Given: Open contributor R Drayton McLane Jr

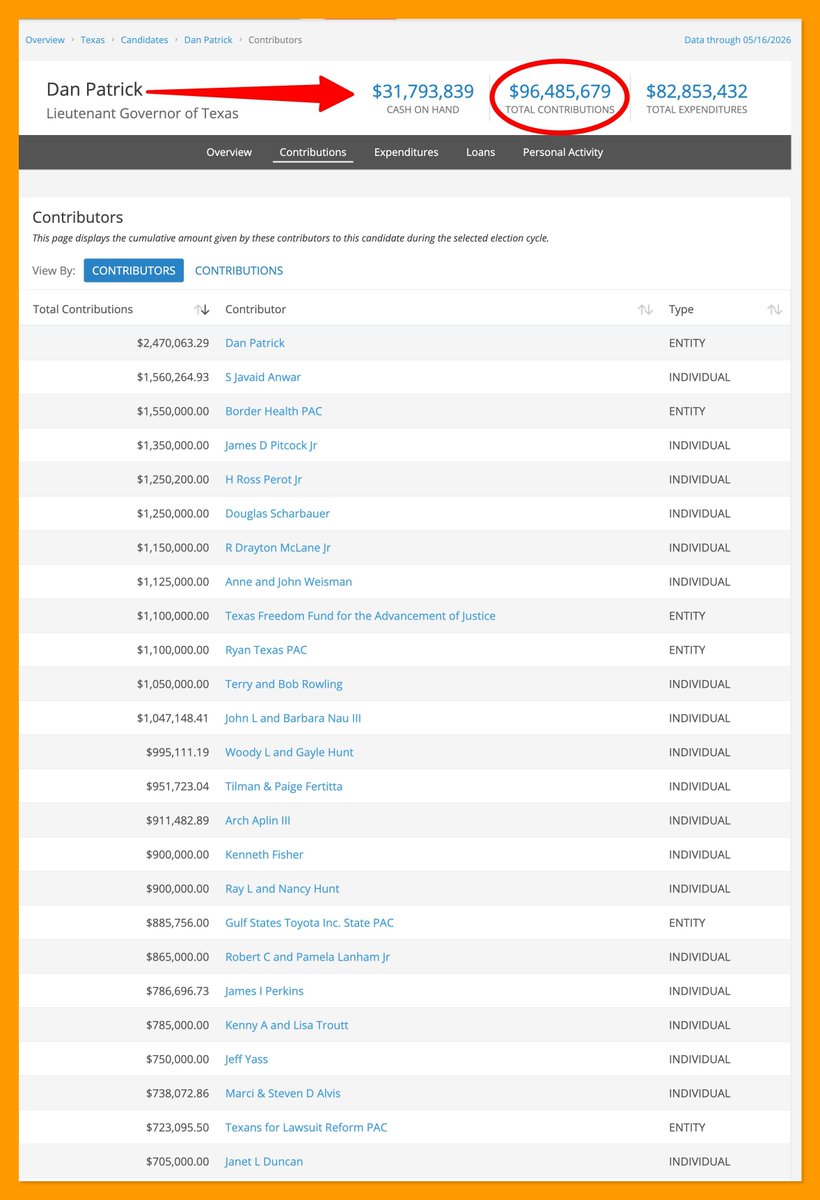Looking at the screenshot, I should 278,547.
